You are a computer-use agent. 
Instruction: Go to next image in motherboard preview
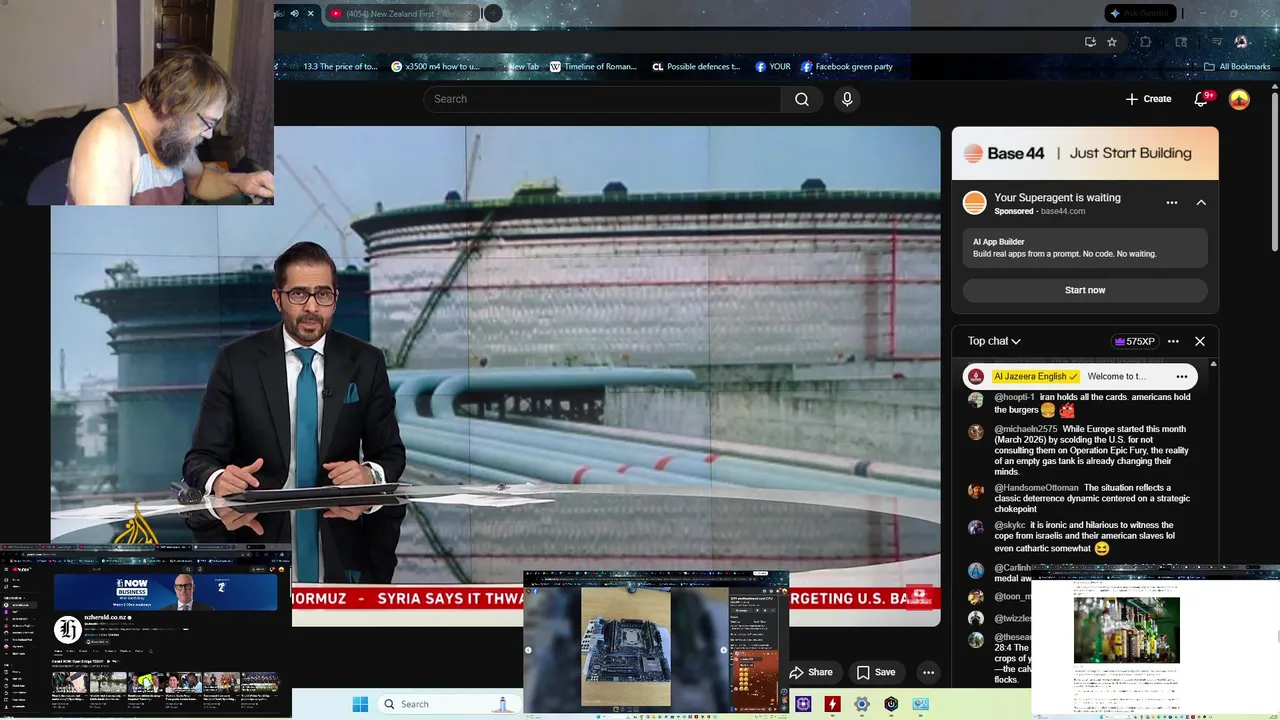tap(723, 650)
